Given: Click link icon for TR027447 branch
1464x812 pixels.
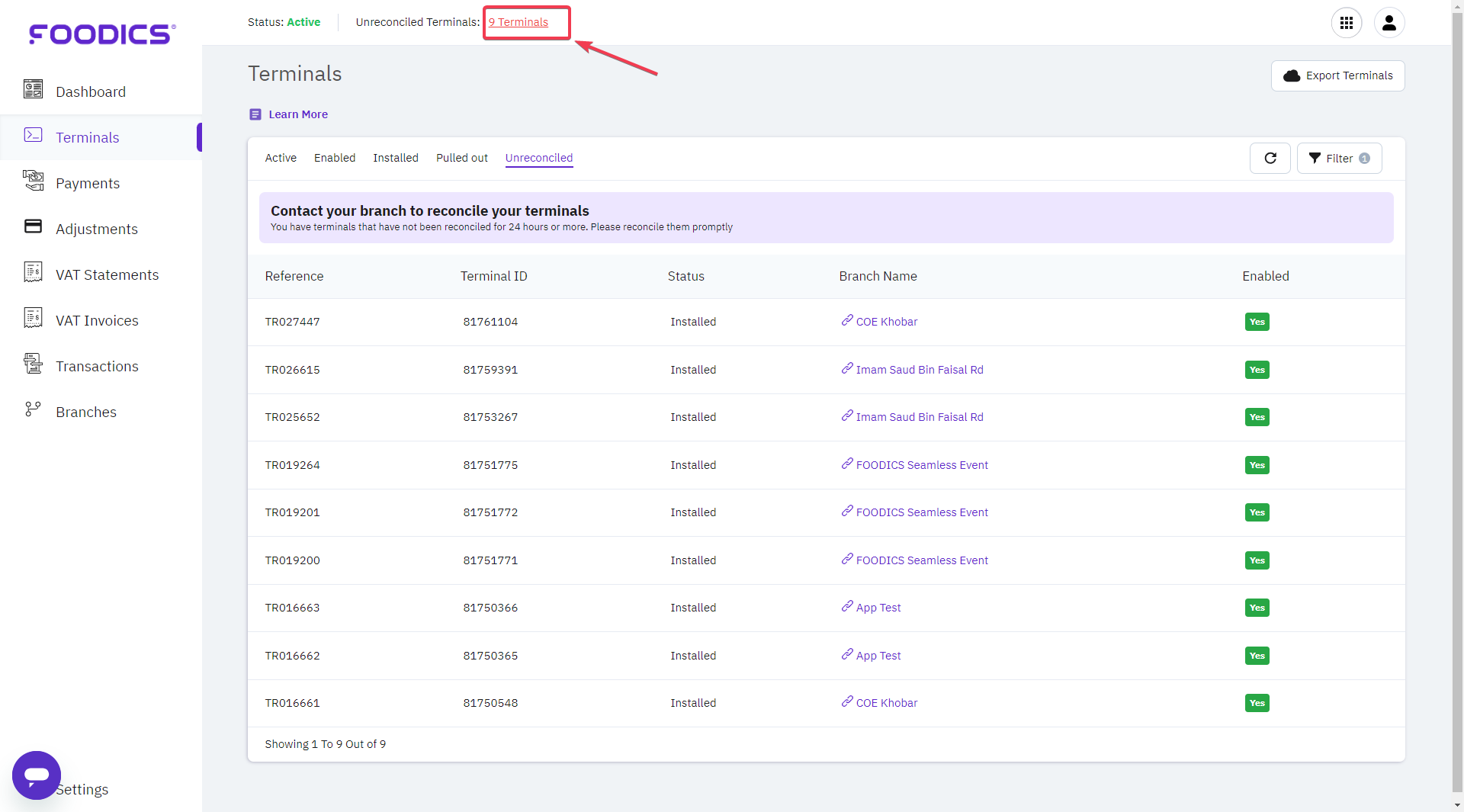Looking at the screenshot, I should tap(847, 320).
